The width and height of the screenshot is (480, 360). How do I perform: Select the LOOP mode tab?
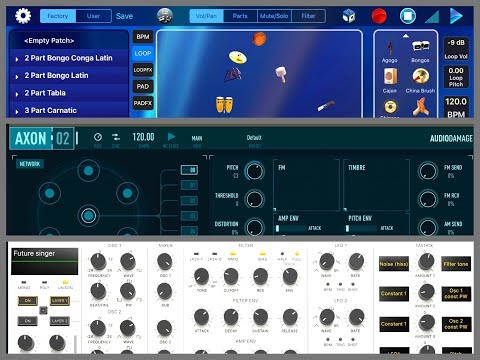click(x=143, y=53)
